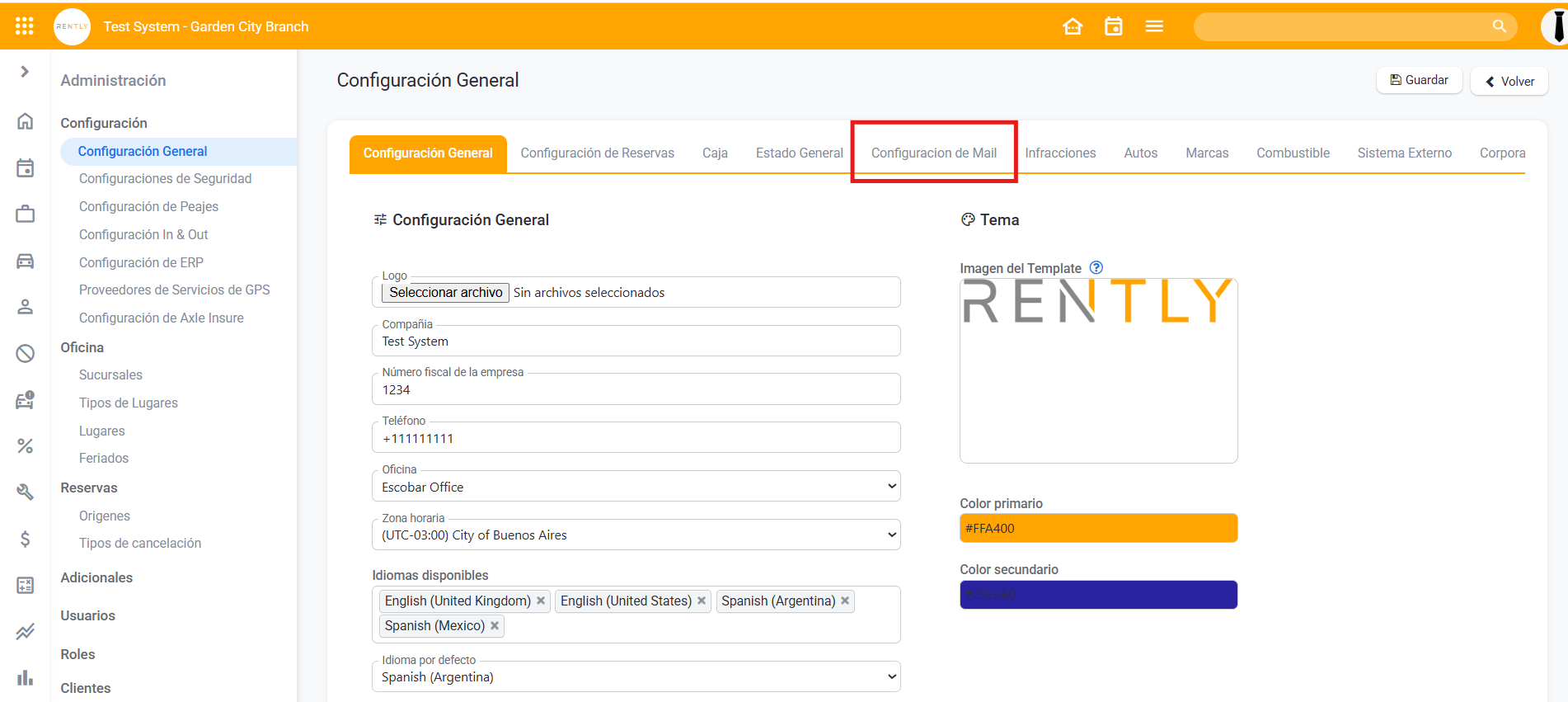Remove Spanish (Mexico) language tag
The image size is (1568, 702).
495,625
